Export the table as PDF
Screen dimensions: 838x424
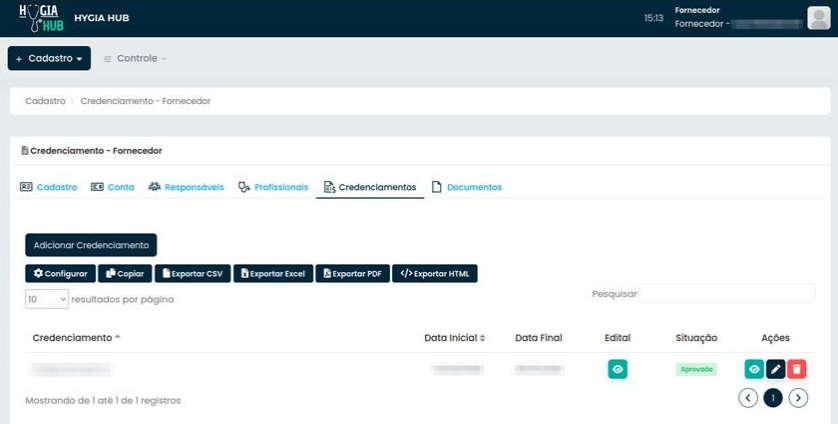pyautogui.click(x=352, y=273)
